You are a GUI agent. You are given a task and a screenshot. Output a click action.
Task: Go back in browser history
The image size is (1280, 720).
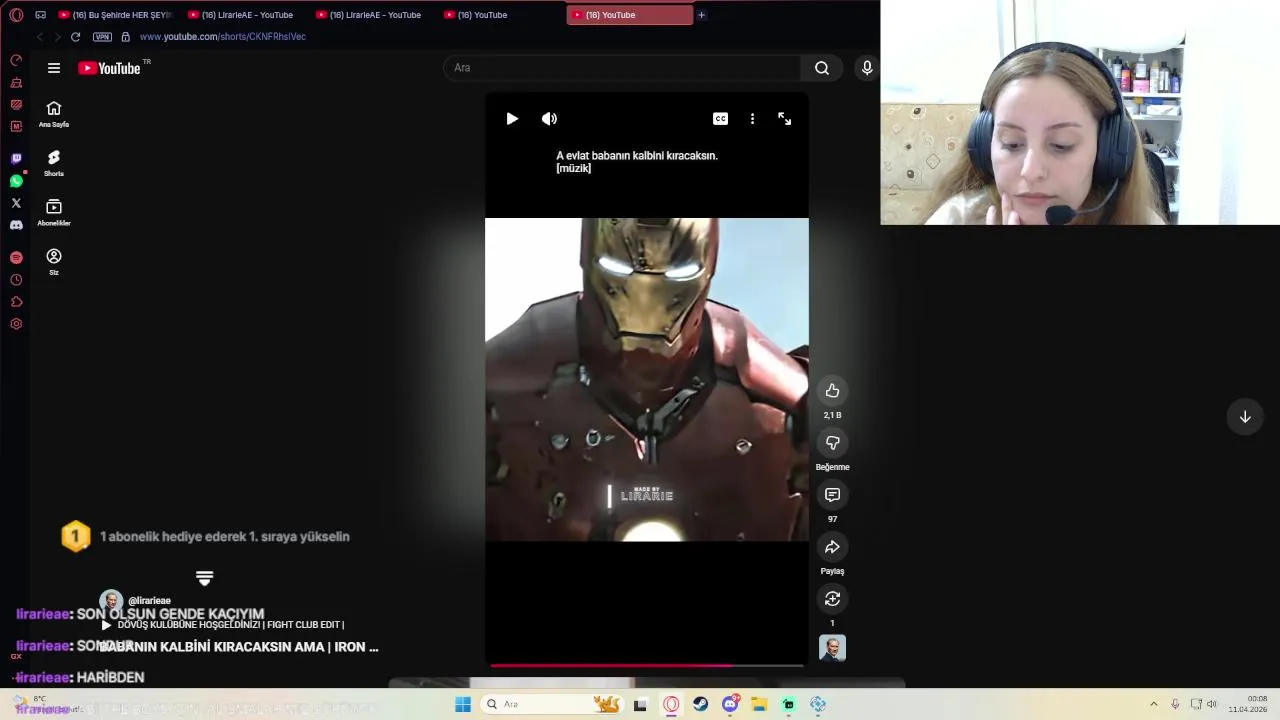pyautogui.click(x=39, y=37)
